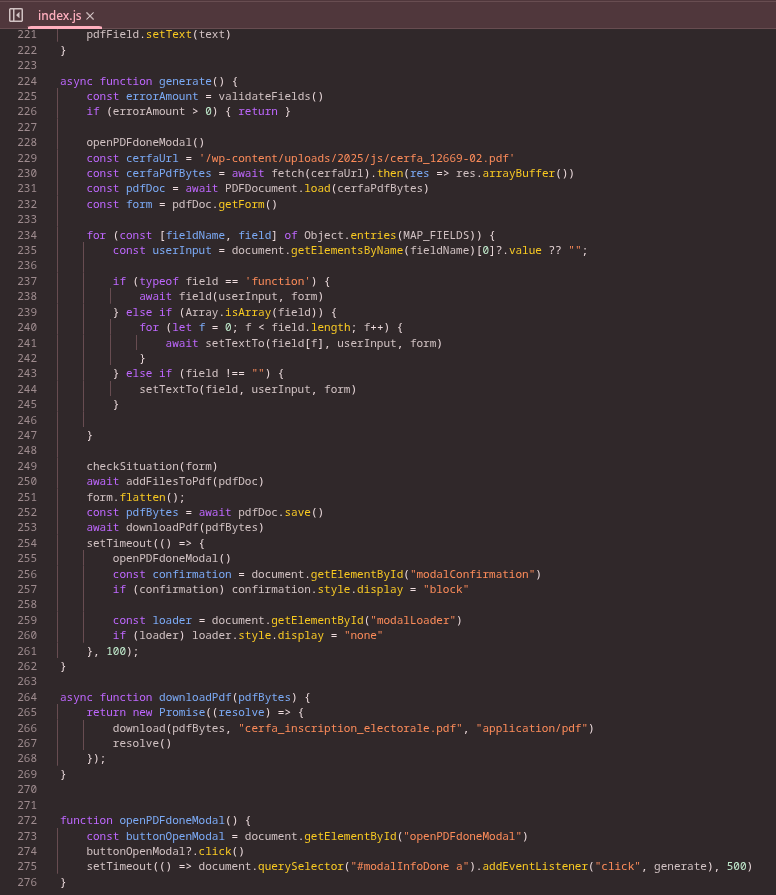Close the index.js tab
The width and height of the screenshot is (776, 895).
point(90,16)
